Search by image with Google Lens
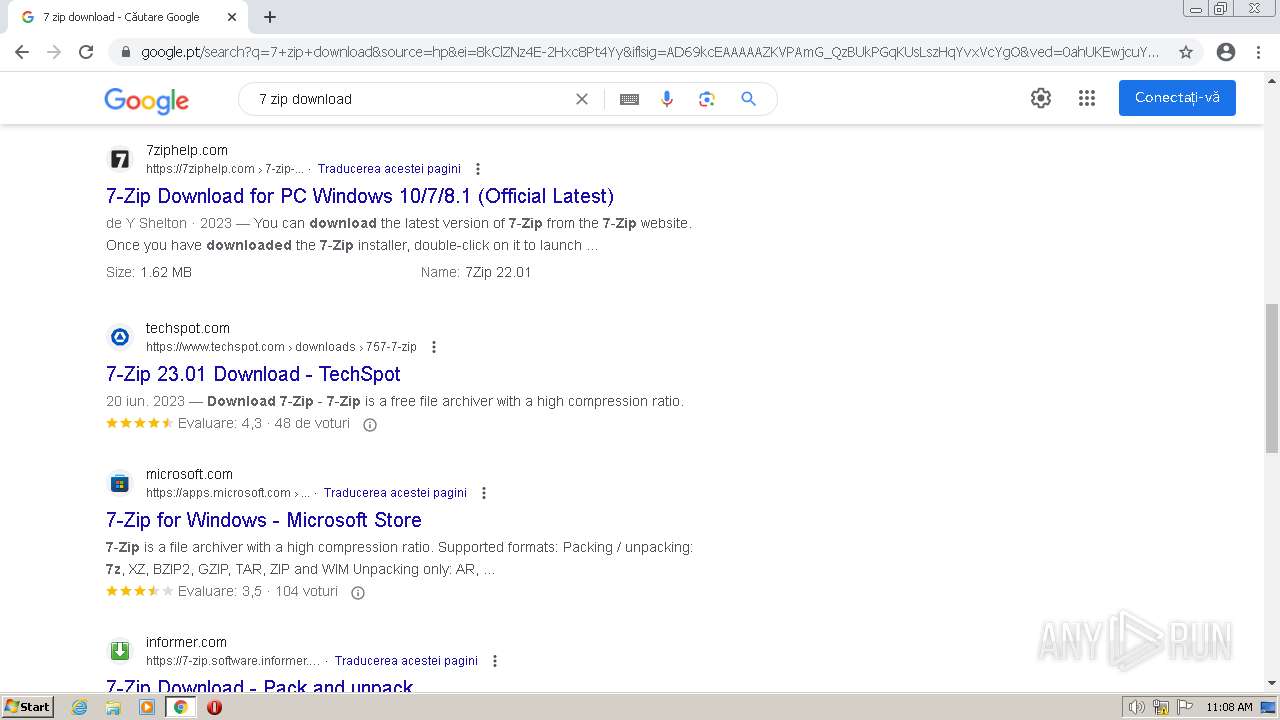1280x720 pixels. 707,99
